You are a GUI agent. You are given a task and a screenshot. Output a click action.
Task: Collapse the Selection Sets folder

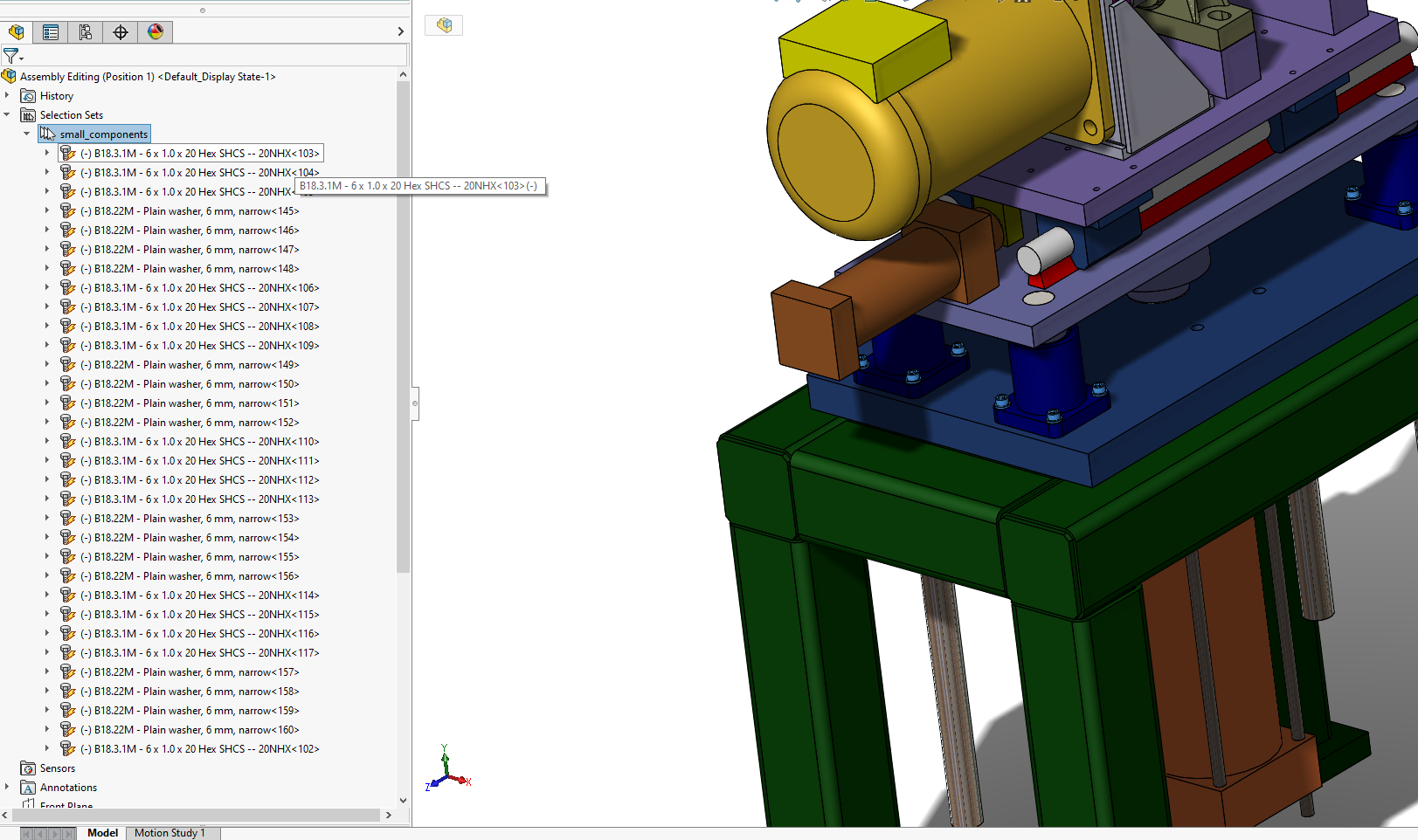click(7, 114)
